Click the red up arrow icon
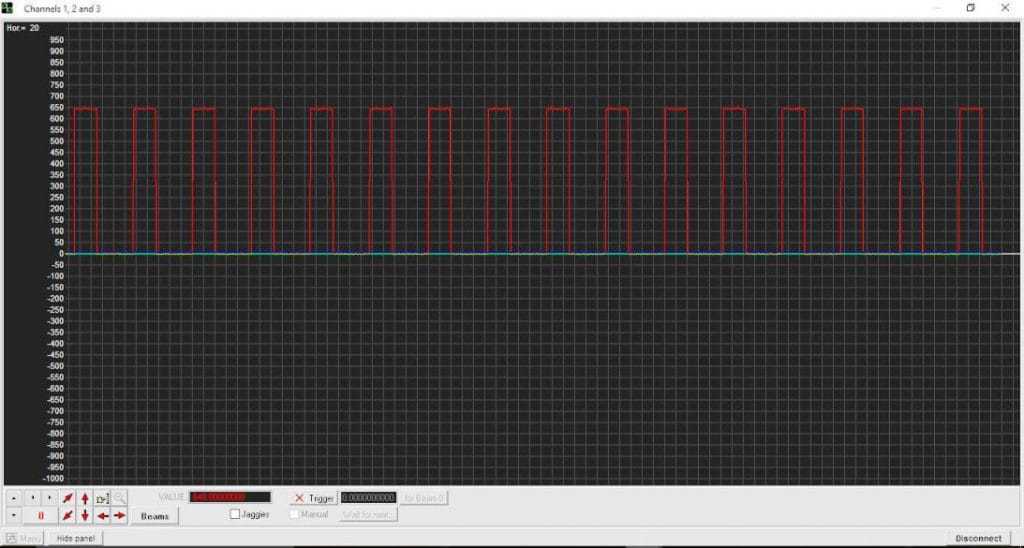 click(x=85, y=498)
